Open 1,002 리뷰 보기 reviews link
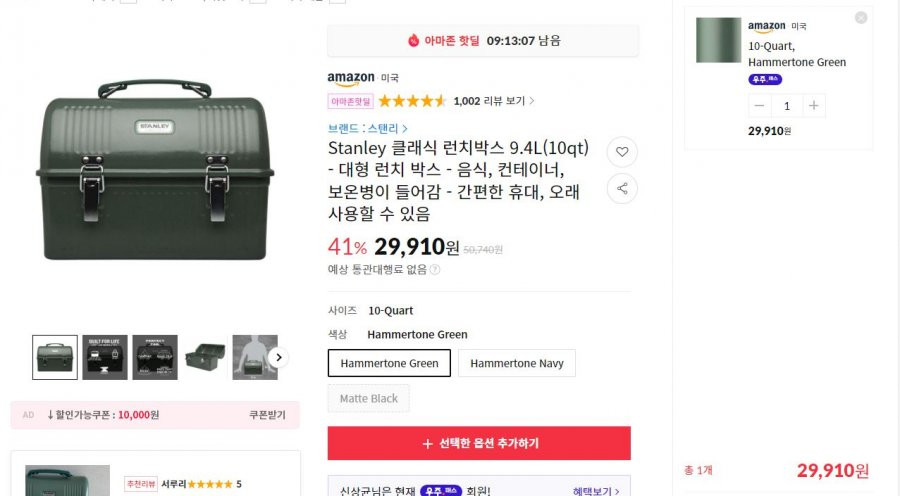Image resolution: width=900 pixels, height=496 pixels. coord(494,101)
